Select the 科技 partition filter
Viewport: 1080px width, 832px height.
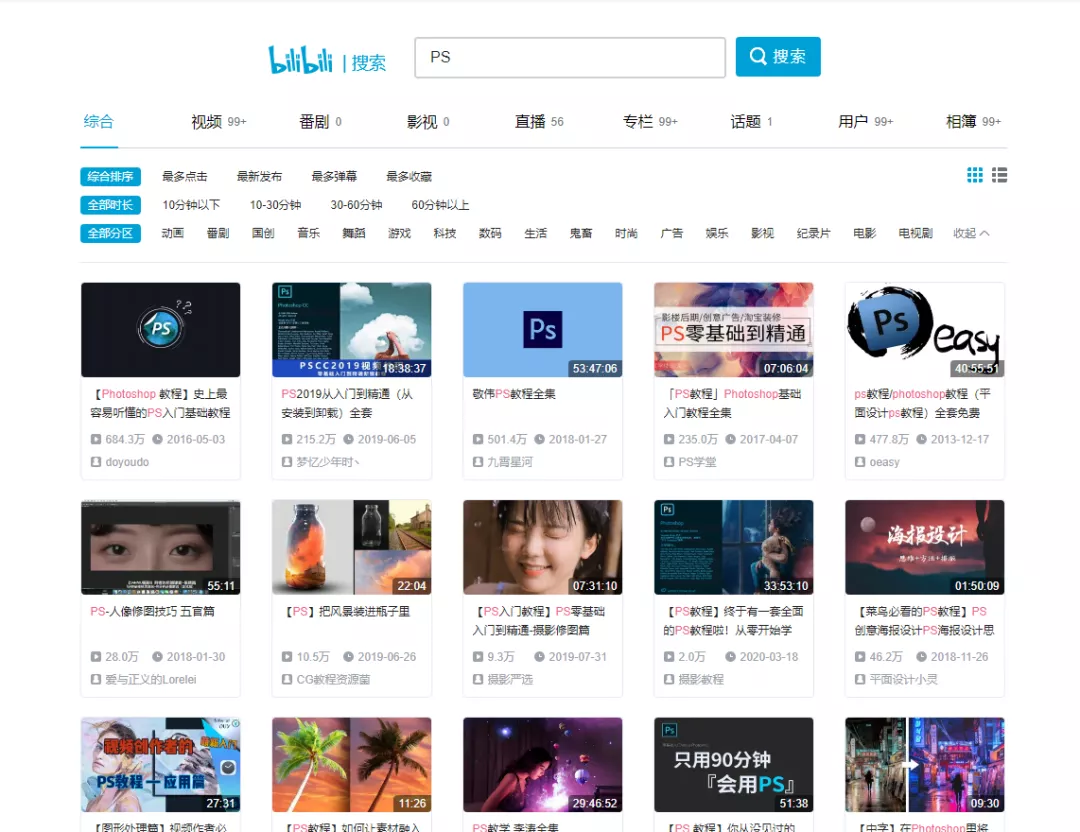445,232
